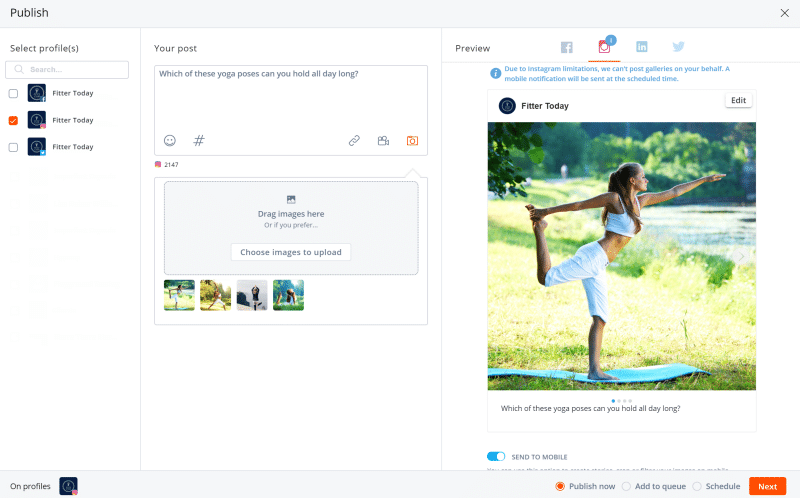Switch preview to Twitter tab

coord(678,47)
